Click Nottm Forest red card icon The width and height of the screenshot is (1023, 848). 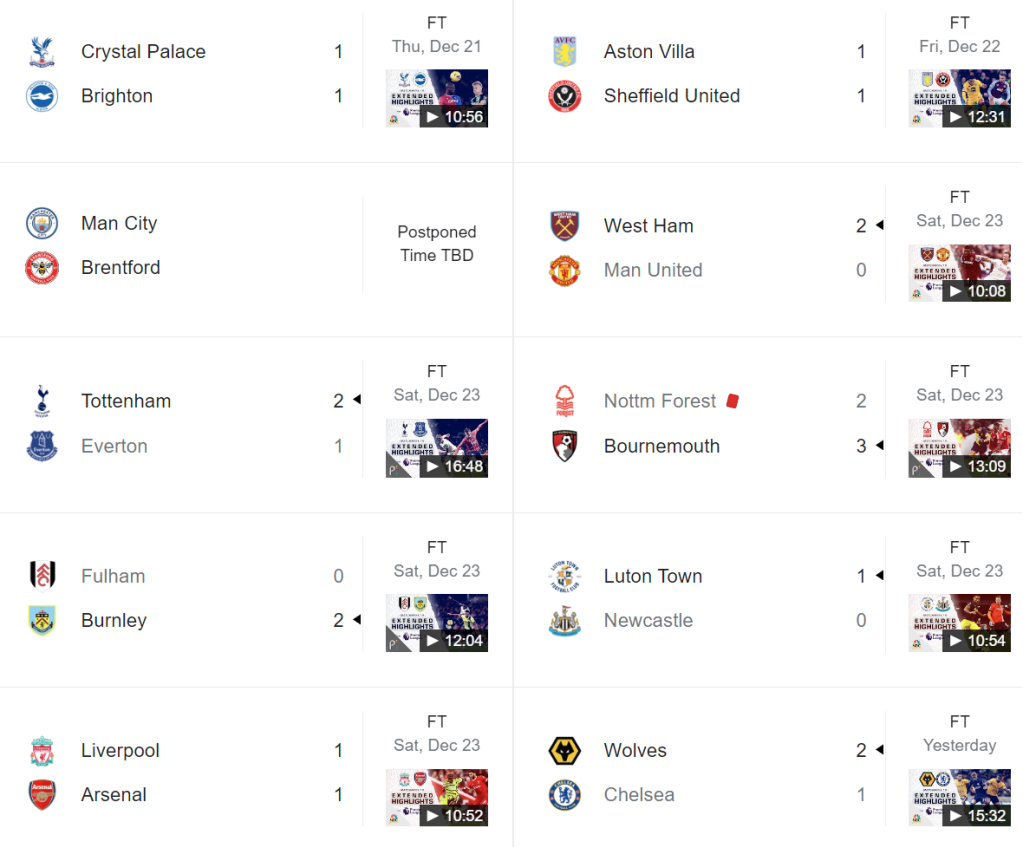[732, 401]
